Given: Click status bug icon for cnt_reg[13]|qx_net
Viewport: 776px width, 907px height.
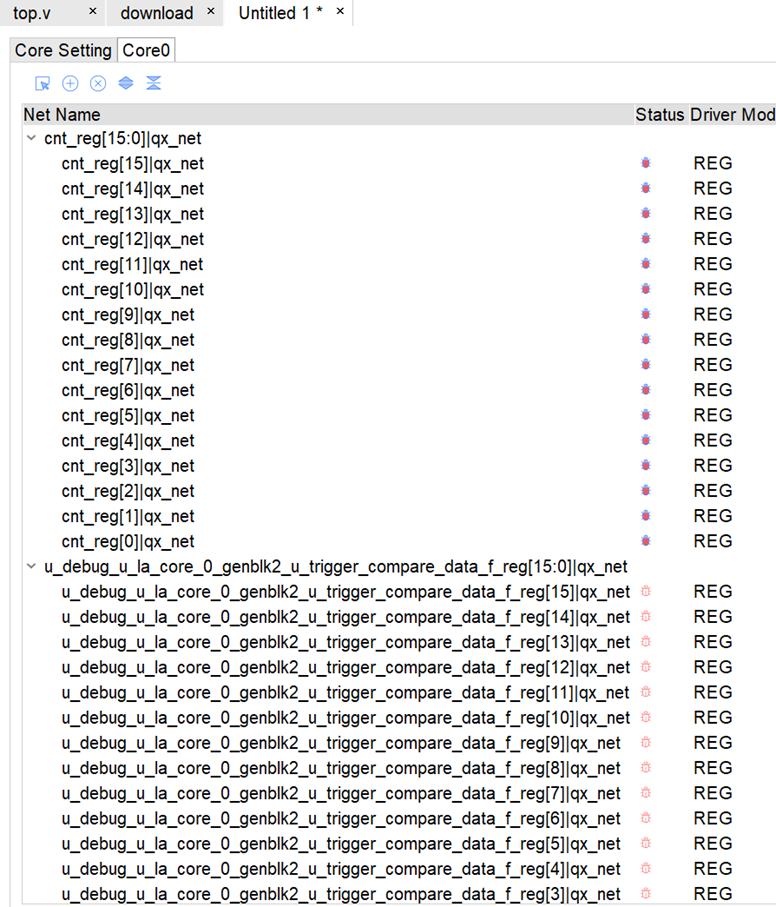Looking at the screenshot, I should point(646,213).
